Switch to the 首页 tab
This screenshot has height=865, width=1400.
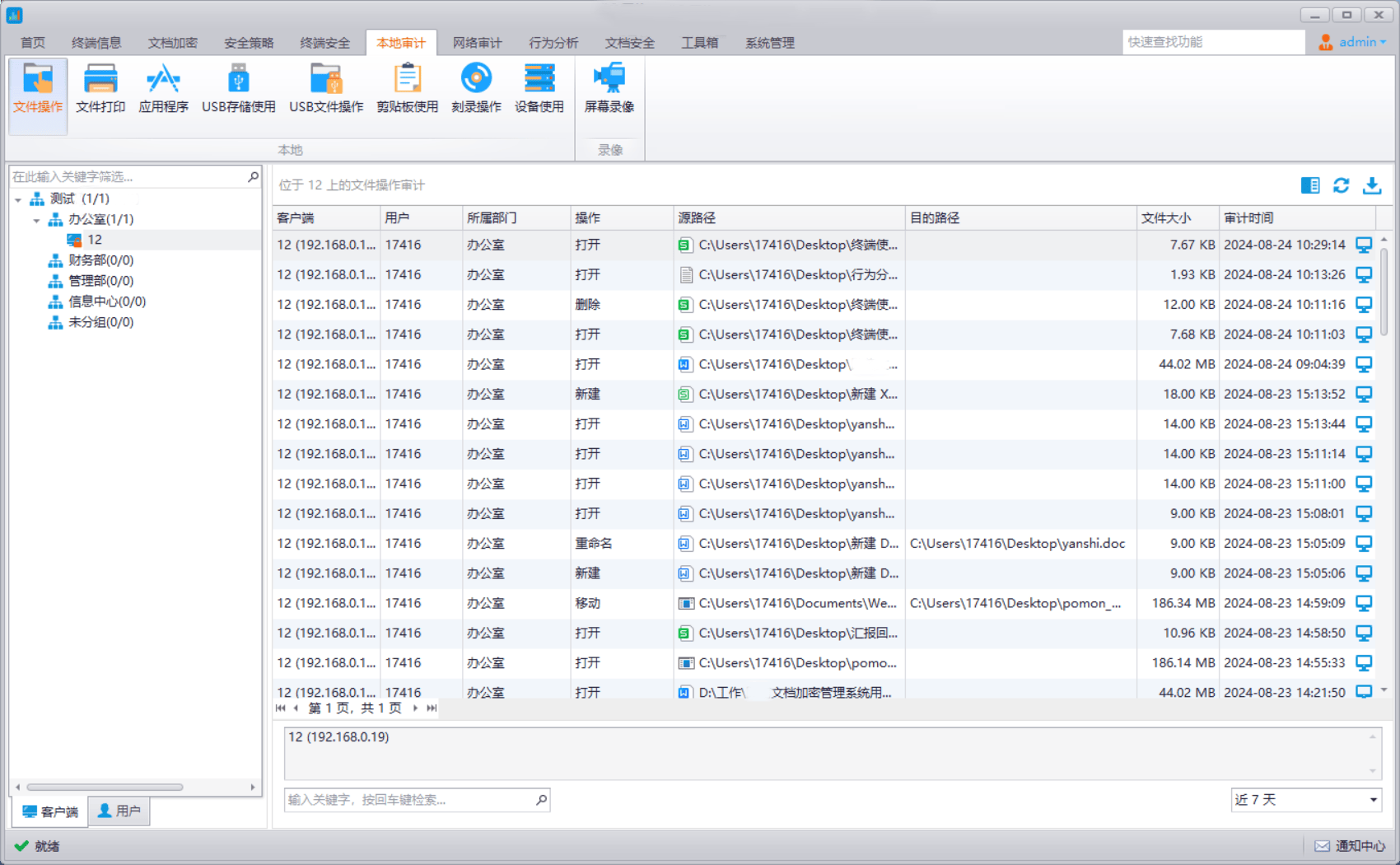33,43
